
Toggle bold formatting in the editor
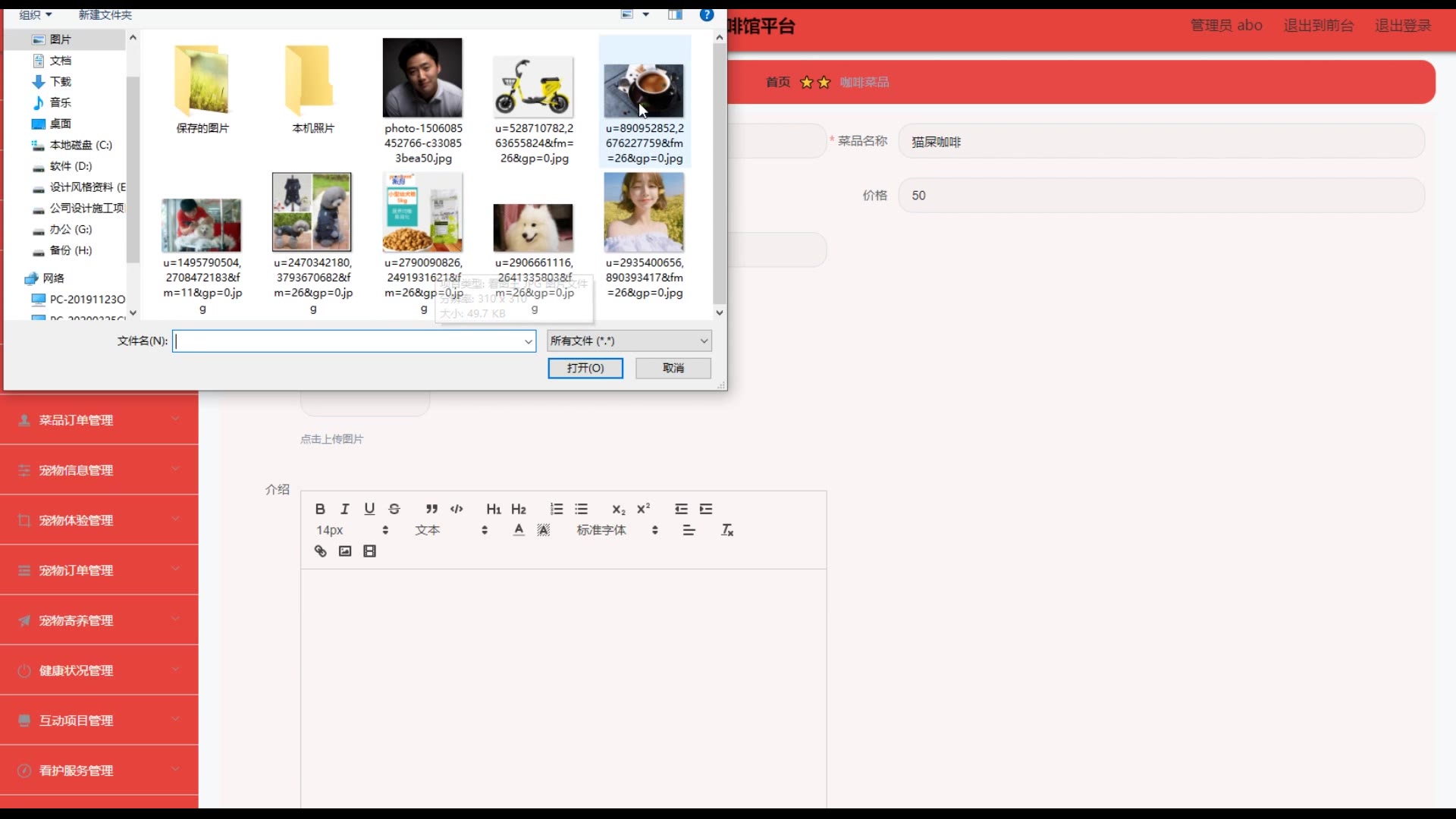pos(320,509)
